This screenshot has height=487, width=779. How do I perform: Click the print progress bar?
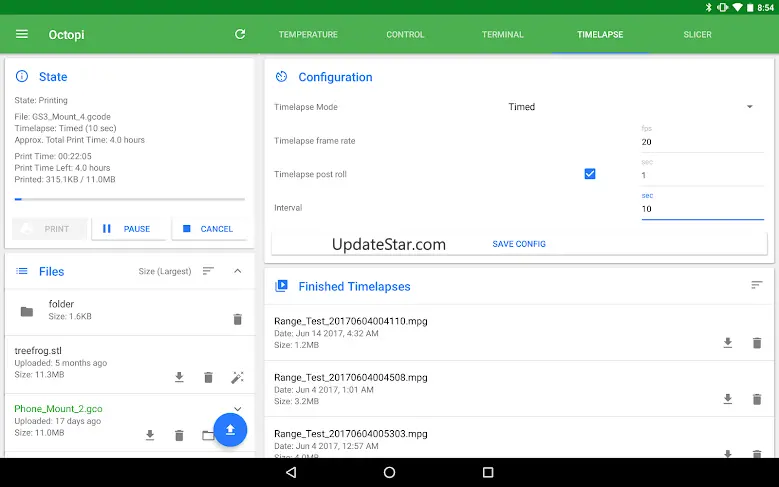click(130, 200)
